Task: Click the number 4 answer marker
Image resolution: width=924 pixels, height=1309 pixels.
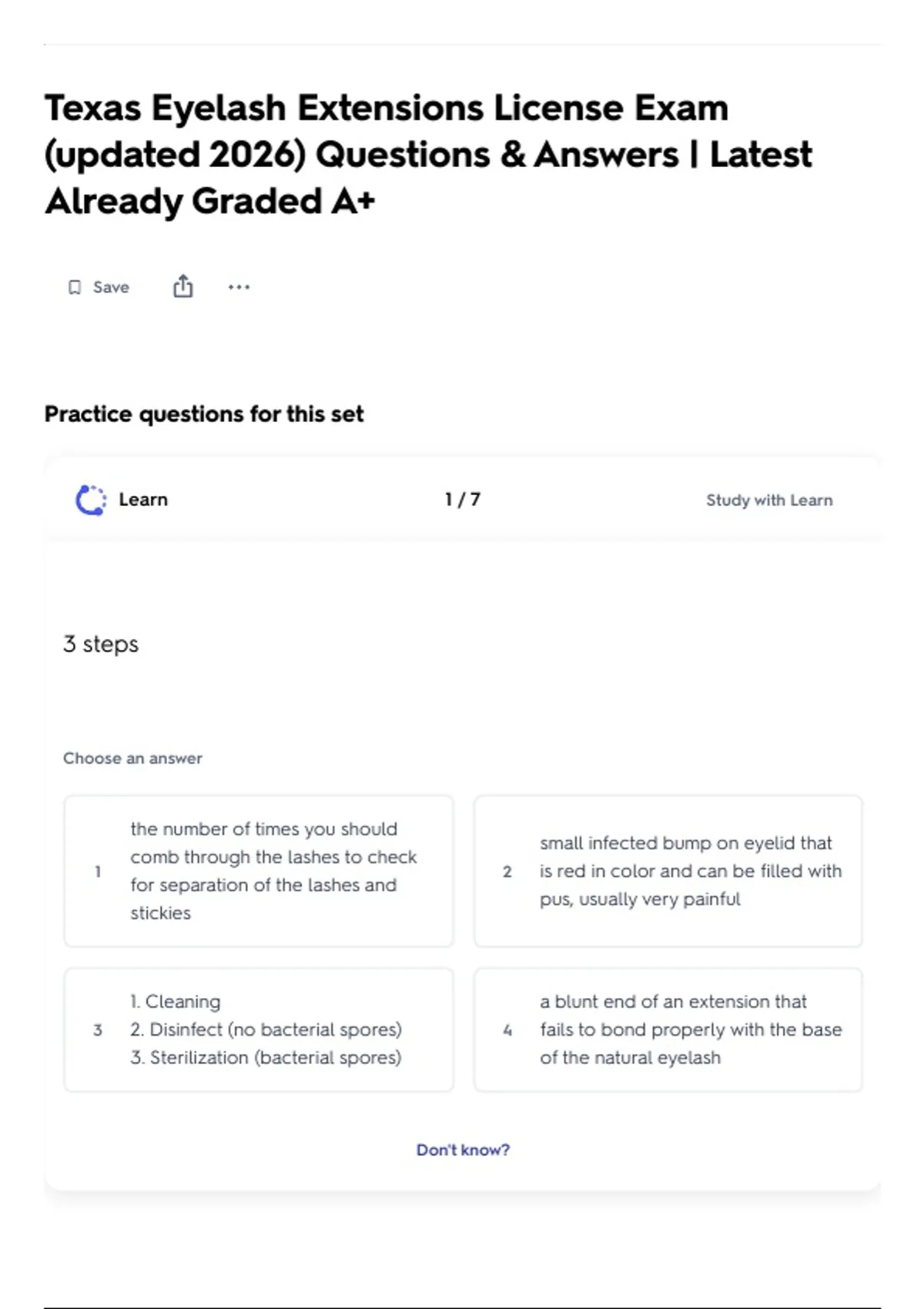Action: [507, 1030]
